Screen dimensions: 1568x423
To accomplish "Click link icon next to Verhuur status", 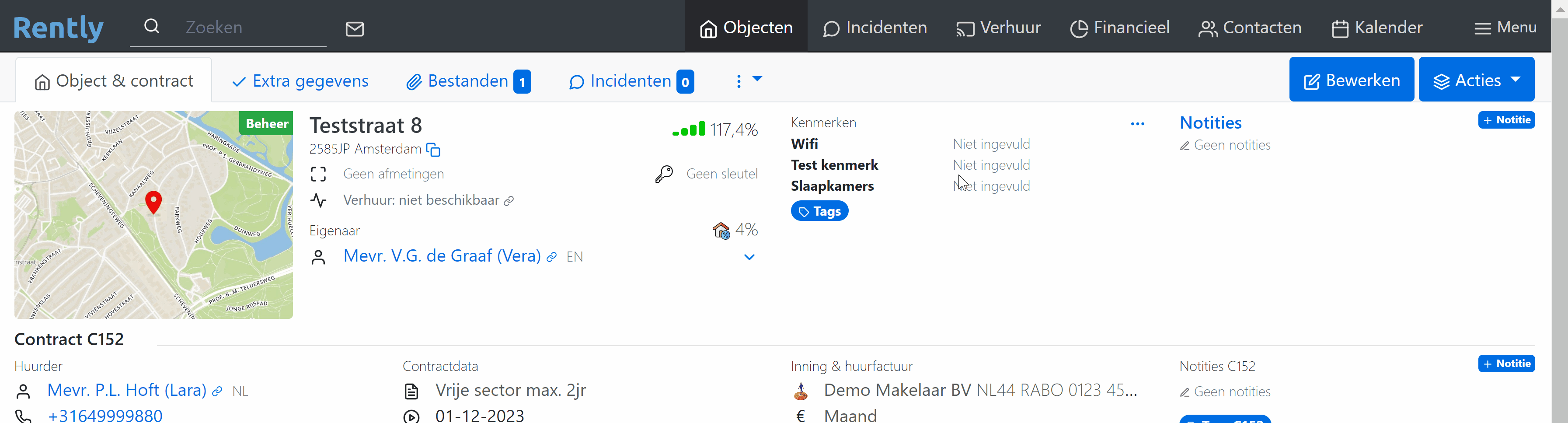I will 509,201.
